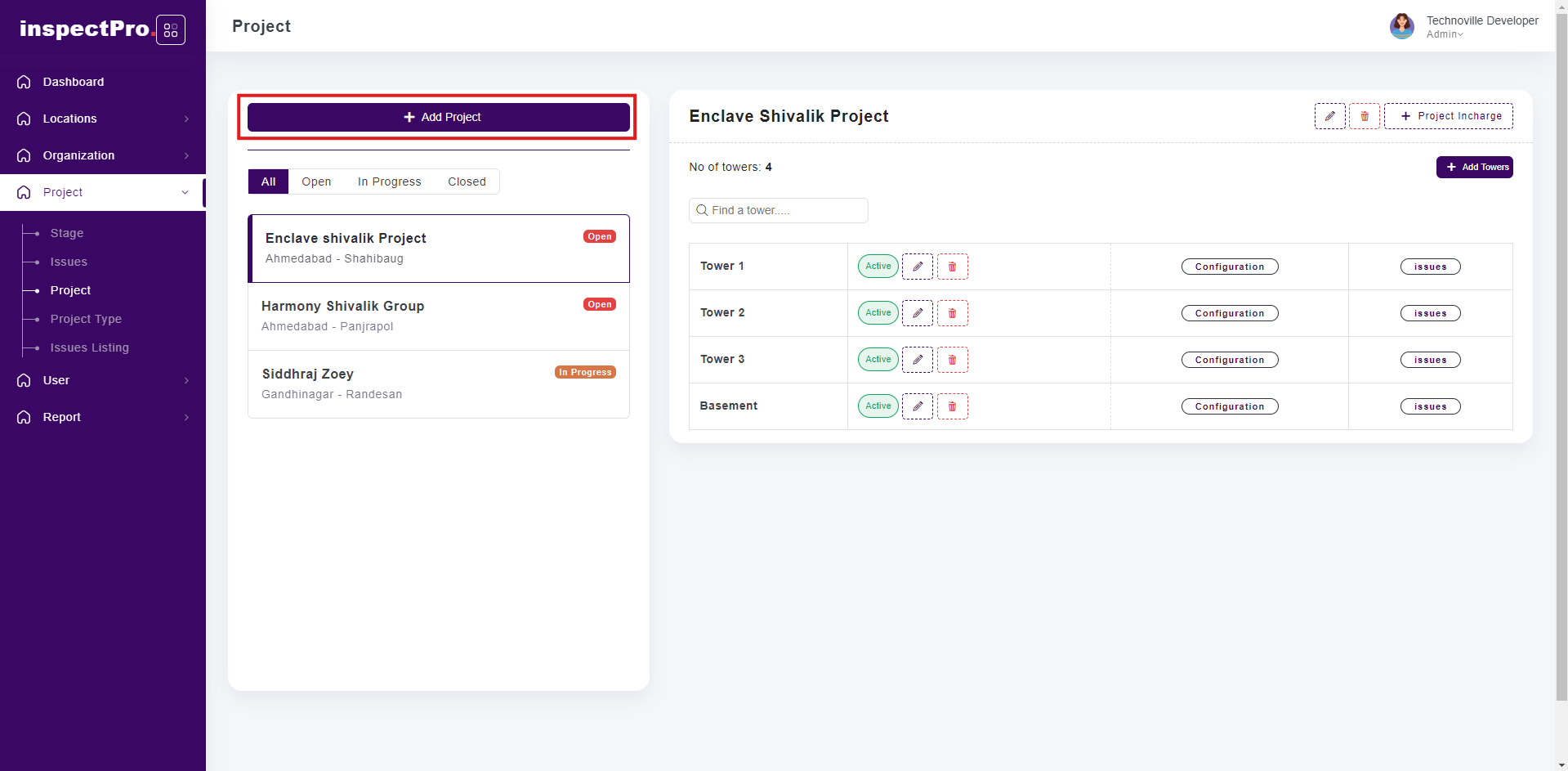Delete the Enclave Shivalik Project via trash icon
The image size is (1568, 771).
coord(1364,116)
